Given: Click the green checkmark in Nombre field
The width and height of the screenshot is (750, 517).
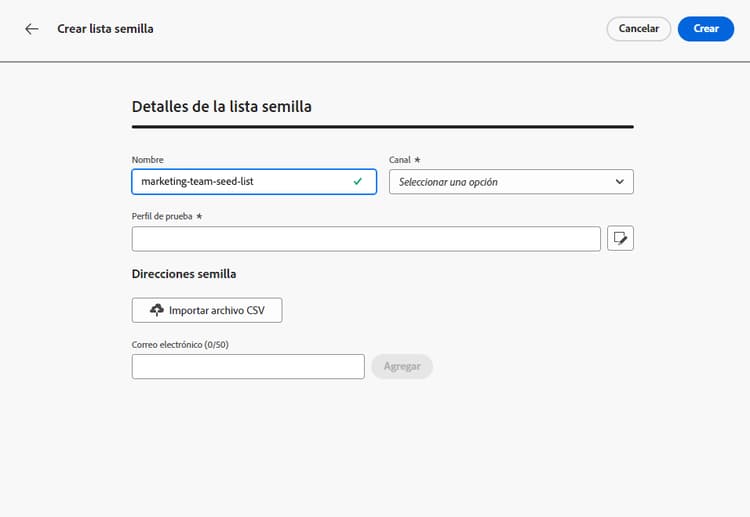Looking at the screenshot, I should coord(358,182).
